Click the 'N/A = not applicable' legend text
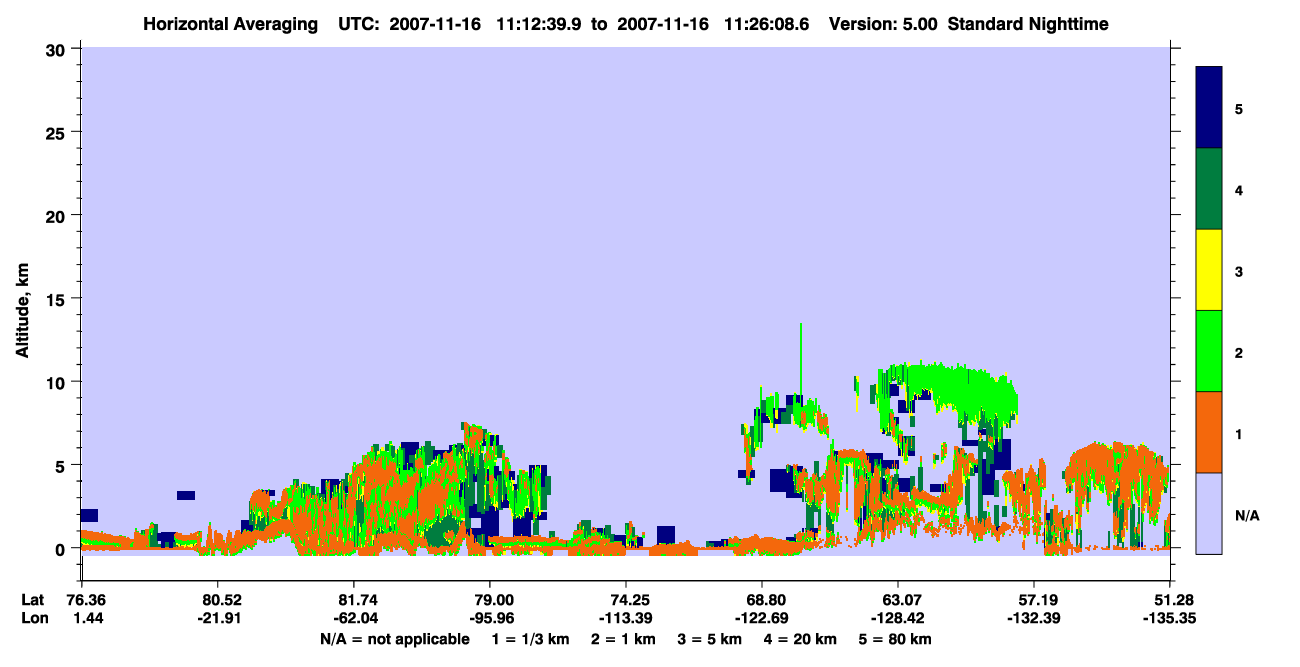The height and width of the screenshot is (667, 1300). click(x=395, y=639)
